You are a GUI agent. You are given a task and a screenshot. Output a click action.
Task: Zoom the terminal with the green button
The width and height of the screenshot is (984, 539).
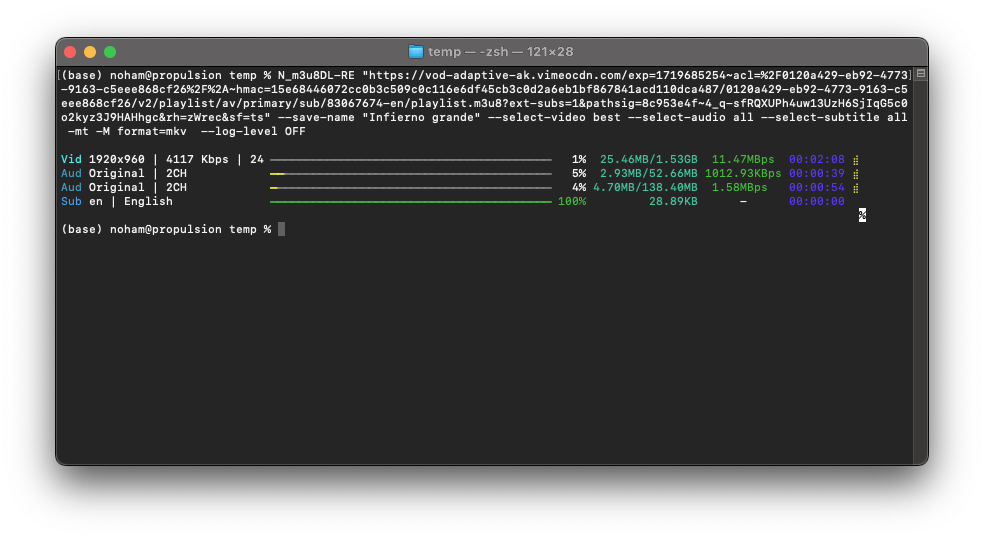click(x=110, y=52)
